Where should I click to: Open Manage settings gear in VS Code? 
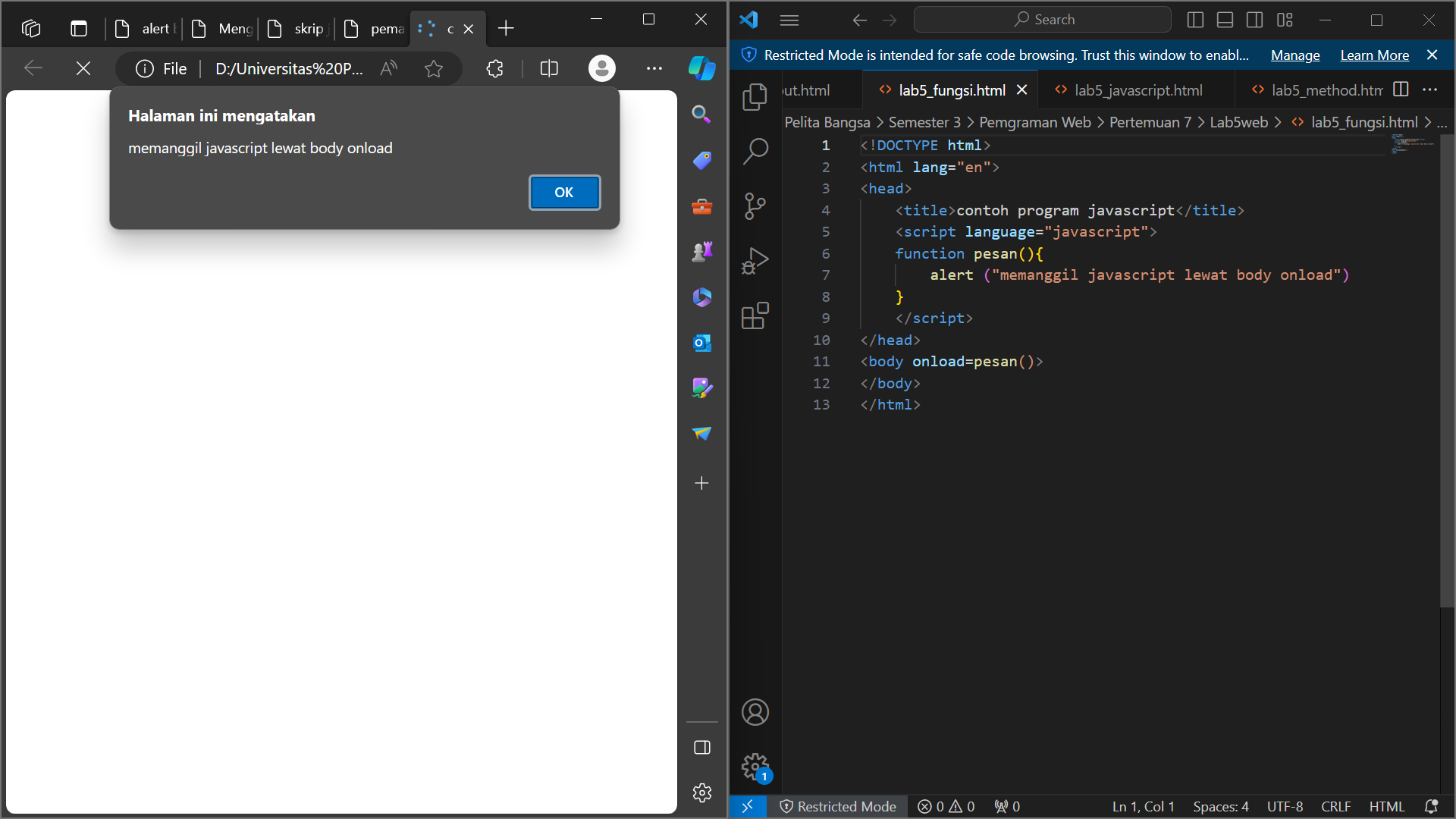pos(755,767)
